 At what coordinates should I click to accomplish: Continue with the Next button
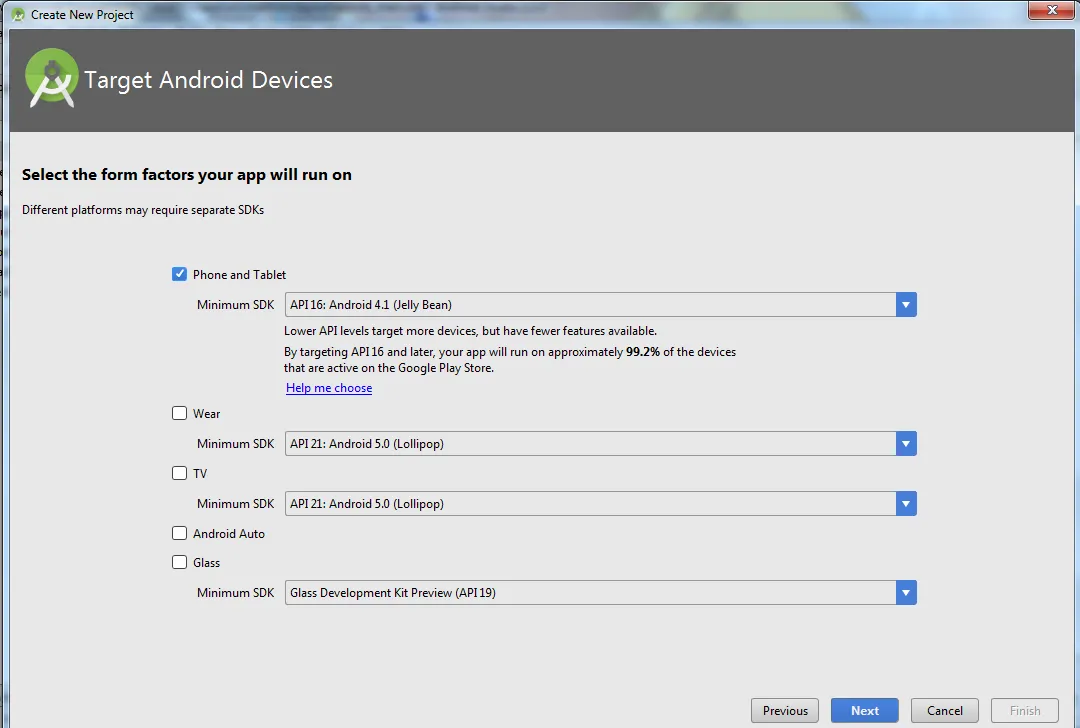(864, 710)
